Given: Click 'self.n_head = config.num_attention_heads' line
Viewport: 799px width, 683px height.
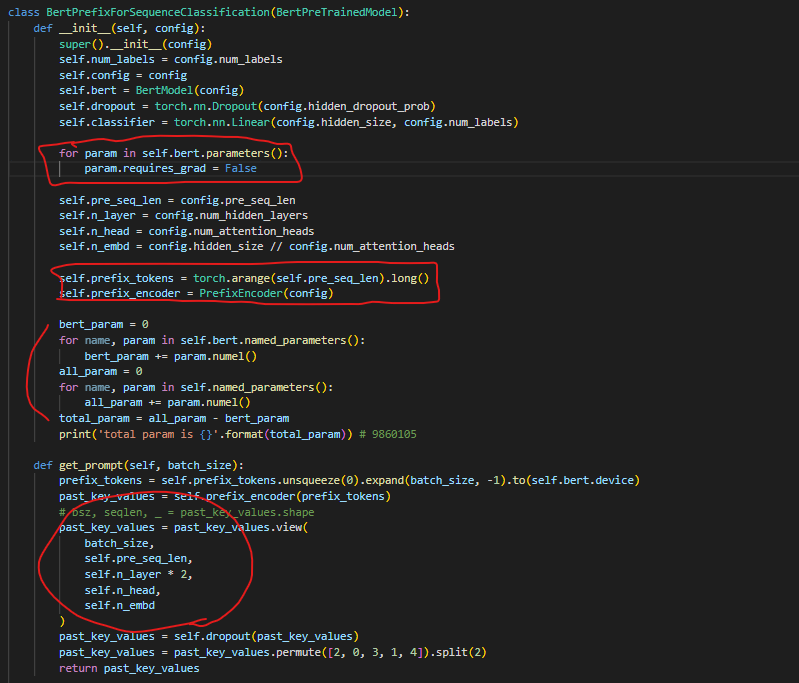Looking at the screenshot, I should coord(187,231).
